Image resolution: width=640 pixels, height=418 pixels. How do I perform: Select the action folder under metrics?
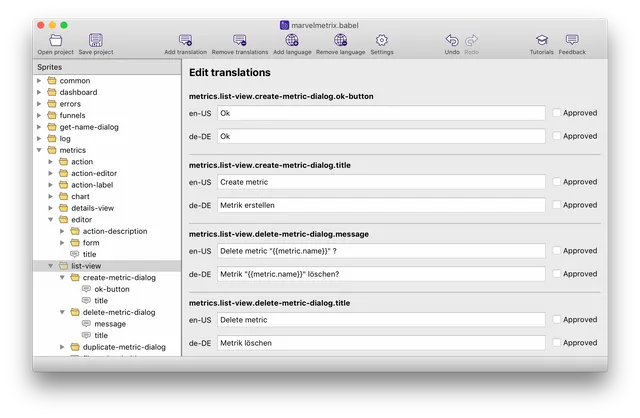107,162
